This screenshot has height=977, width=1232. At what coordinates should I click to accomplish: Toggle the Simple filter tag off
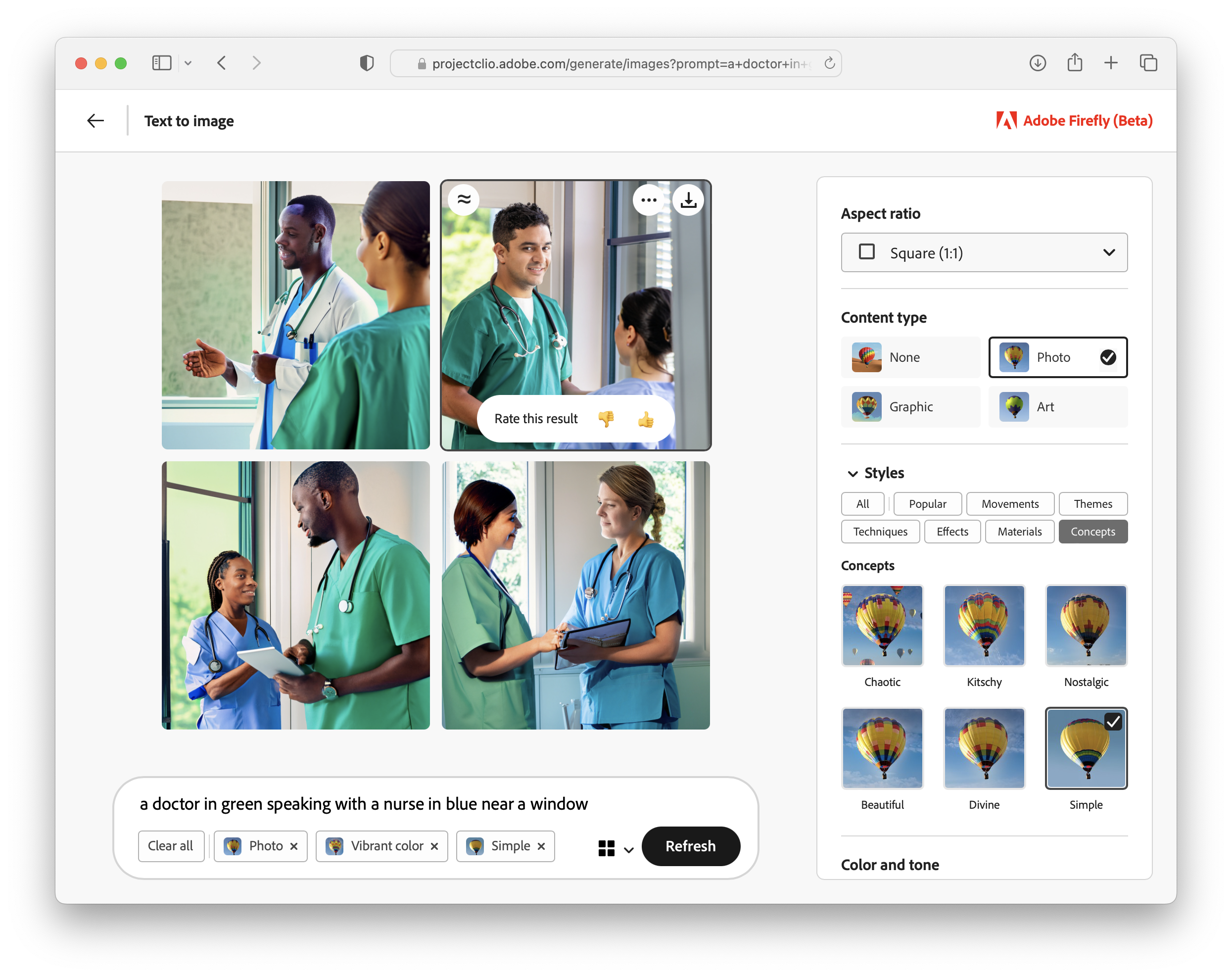[541, 846]
